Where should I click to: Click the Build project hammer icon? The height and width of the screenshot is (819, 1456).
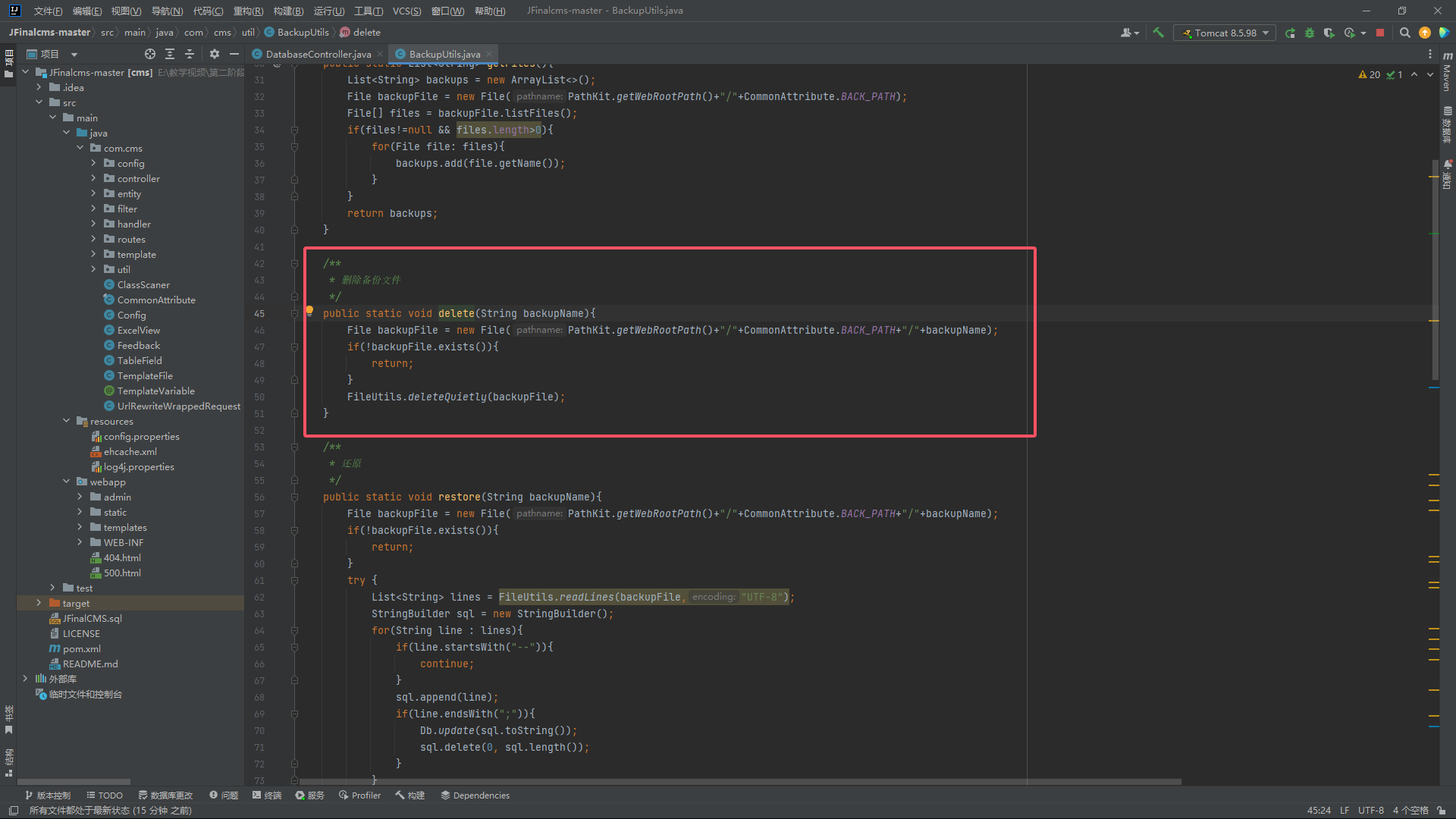click(x=1158, y=33)
